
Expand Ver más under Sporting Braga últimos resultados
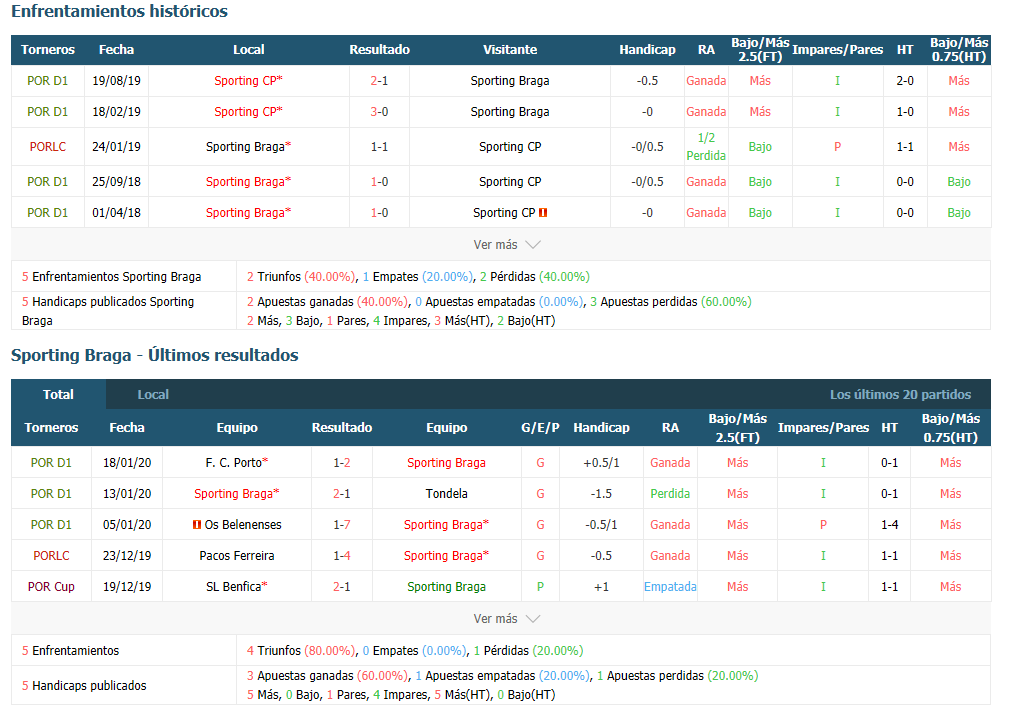pos(507,619)
